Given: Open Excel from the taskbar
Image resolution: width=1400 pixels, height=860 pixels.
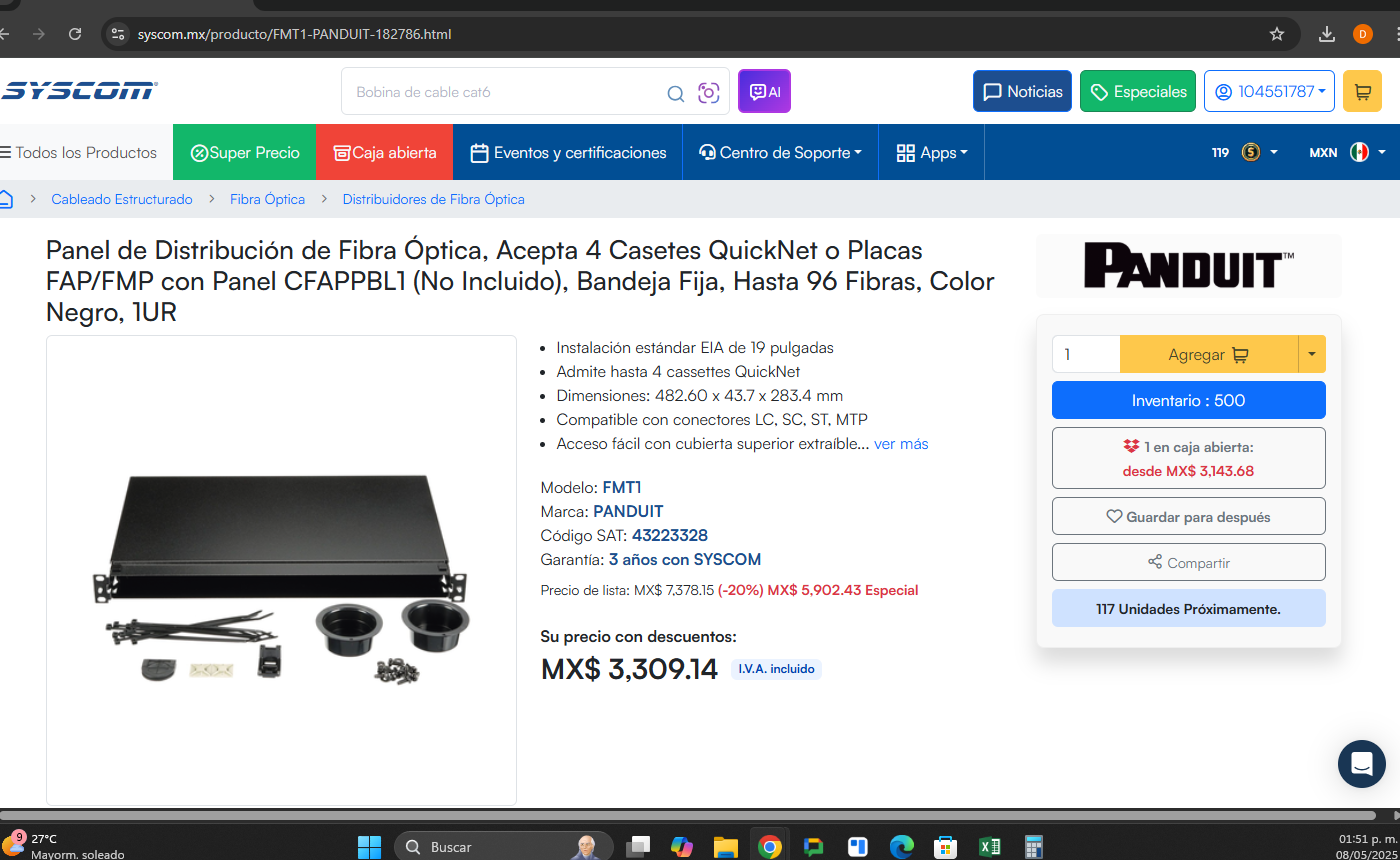Looking at the screenshot, I should click(x=990, y=847).
